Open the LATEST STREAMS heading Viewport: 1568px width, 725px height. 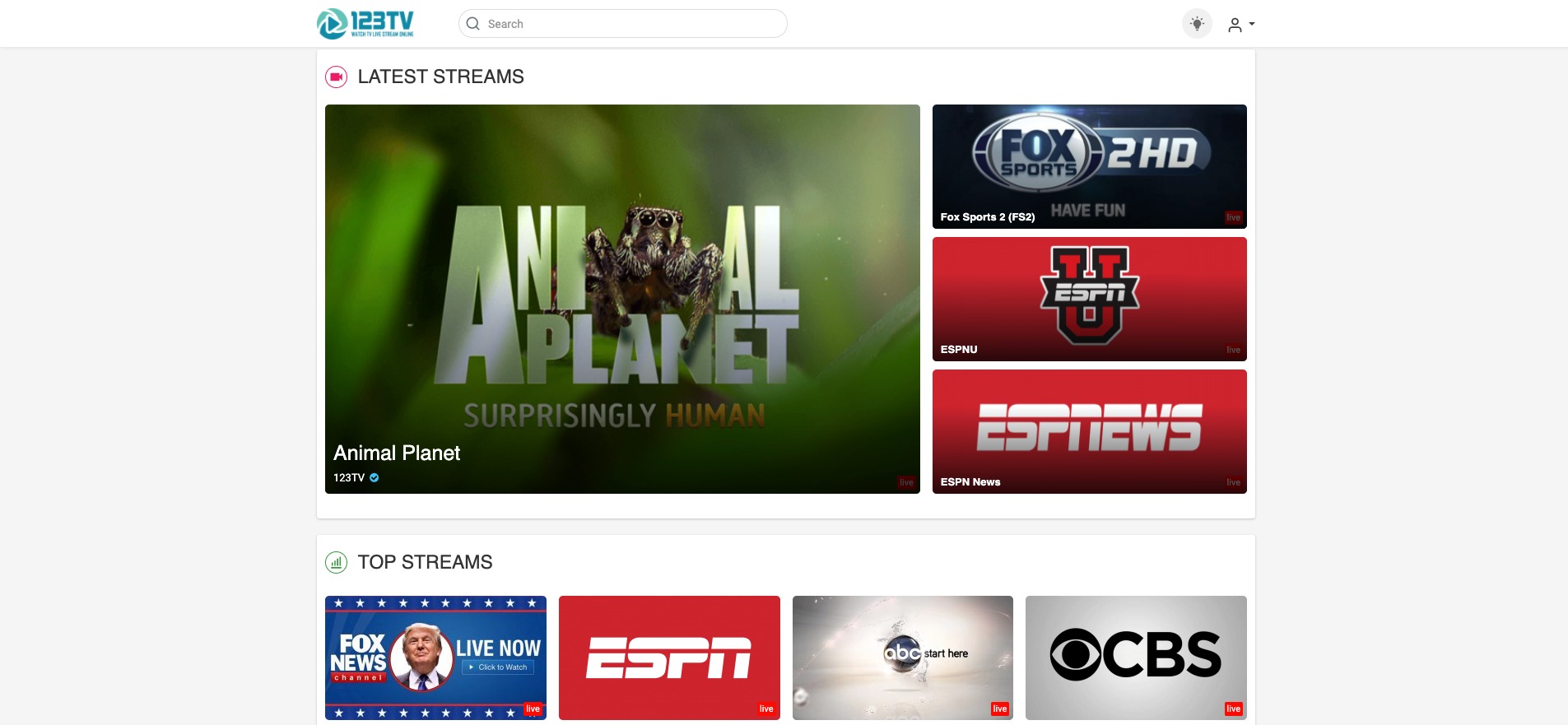pyautogui.click(x=440, y=77)
